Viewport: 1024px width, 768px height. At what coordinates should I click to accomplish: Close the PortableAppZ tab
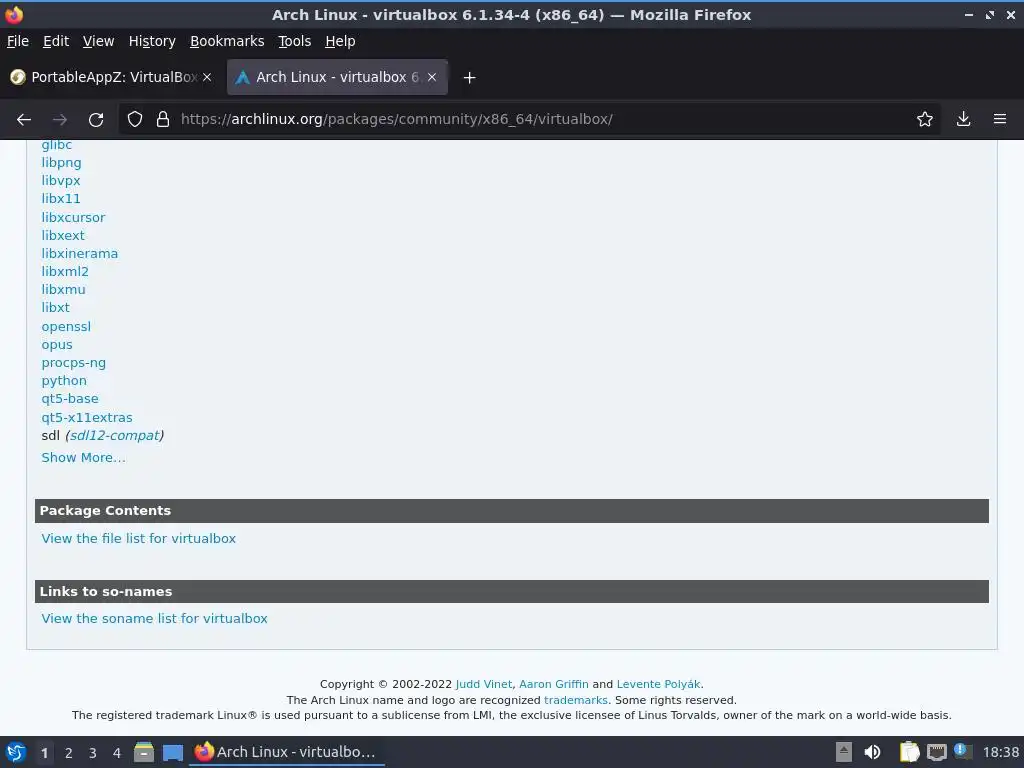pyautogui.click(x=207, y=77)
